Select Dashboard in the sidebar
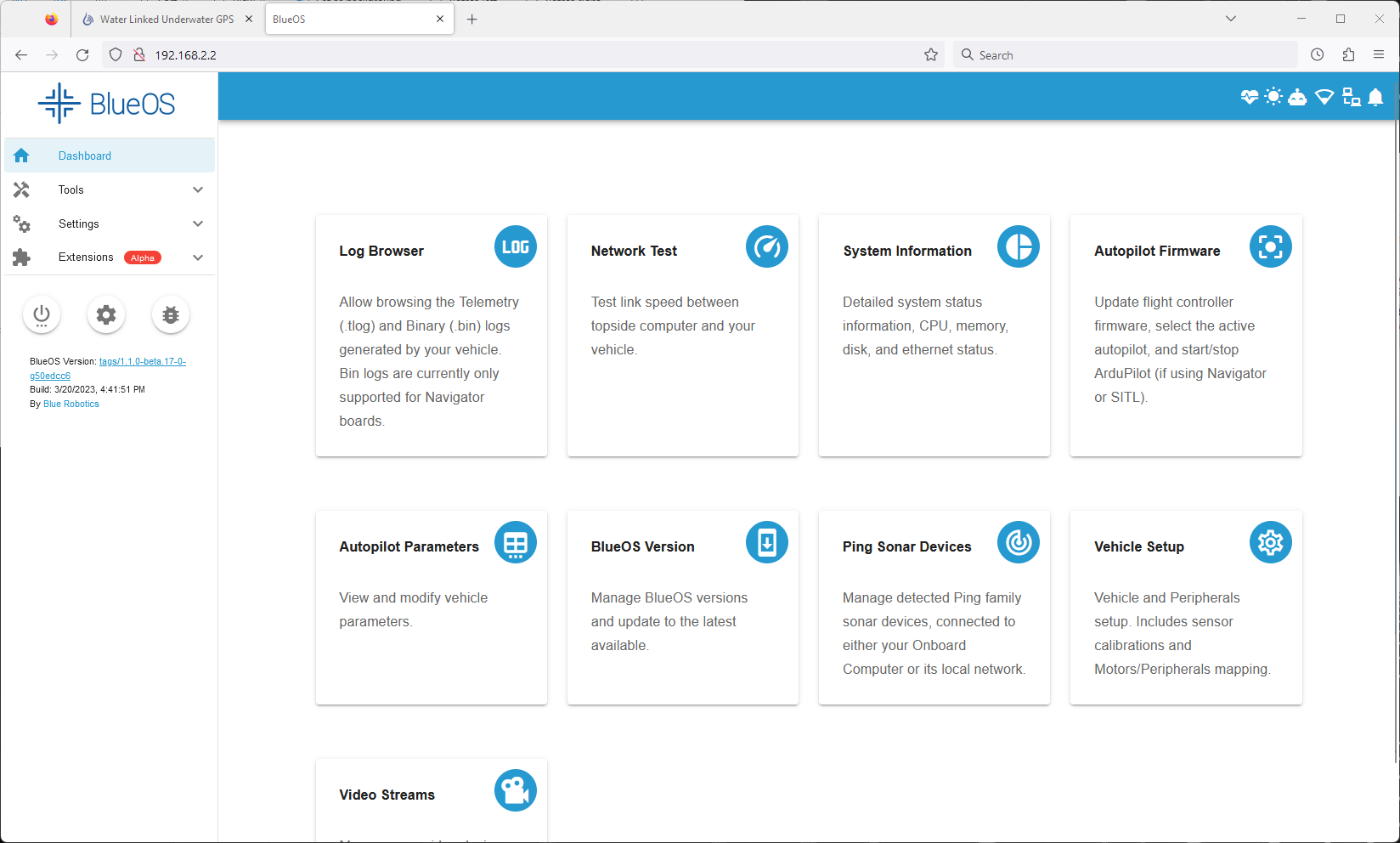Viewport: 1400px width, 843px height. (x=110, y=156)
